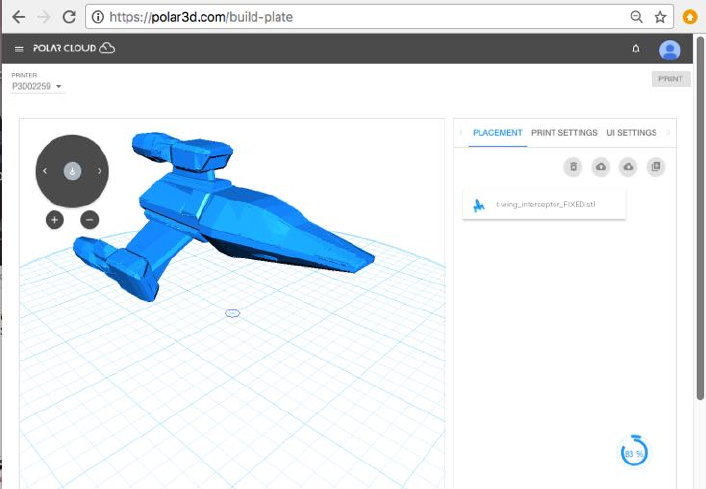706x489 pixels.
Task: Switch to the PRINT SETTINGS tab
Action: pos(564,133)
